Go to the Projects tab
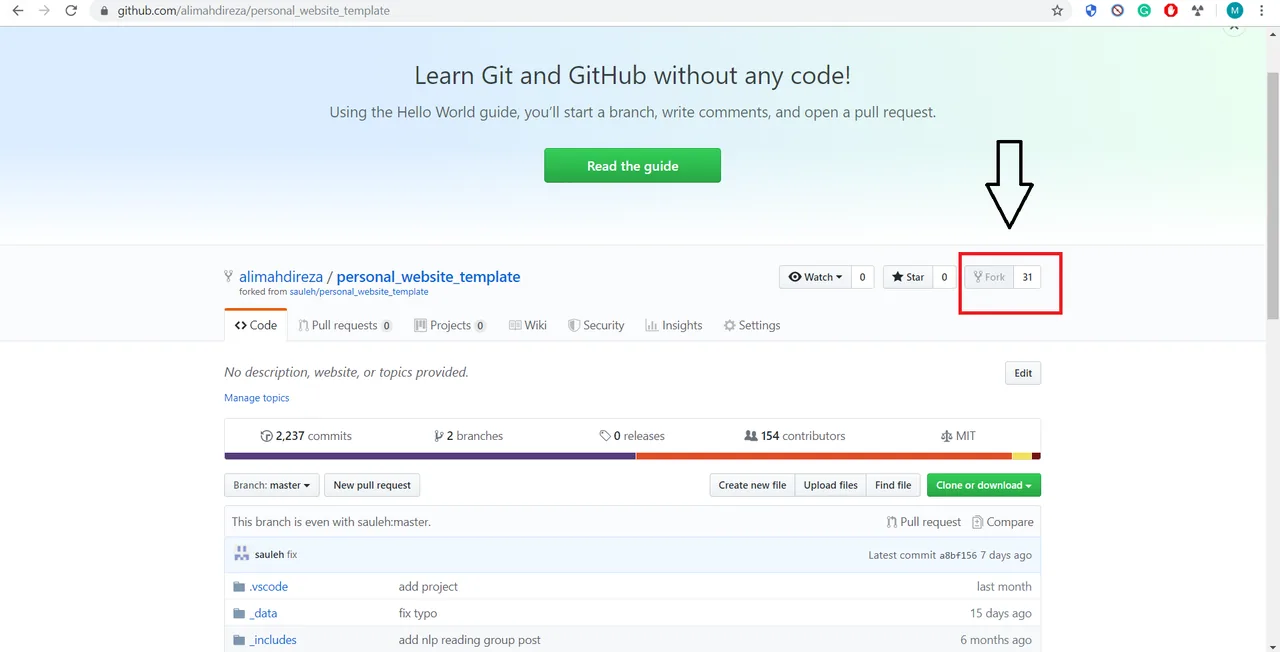Screen dimensions: 1280x652 (450, 325)
